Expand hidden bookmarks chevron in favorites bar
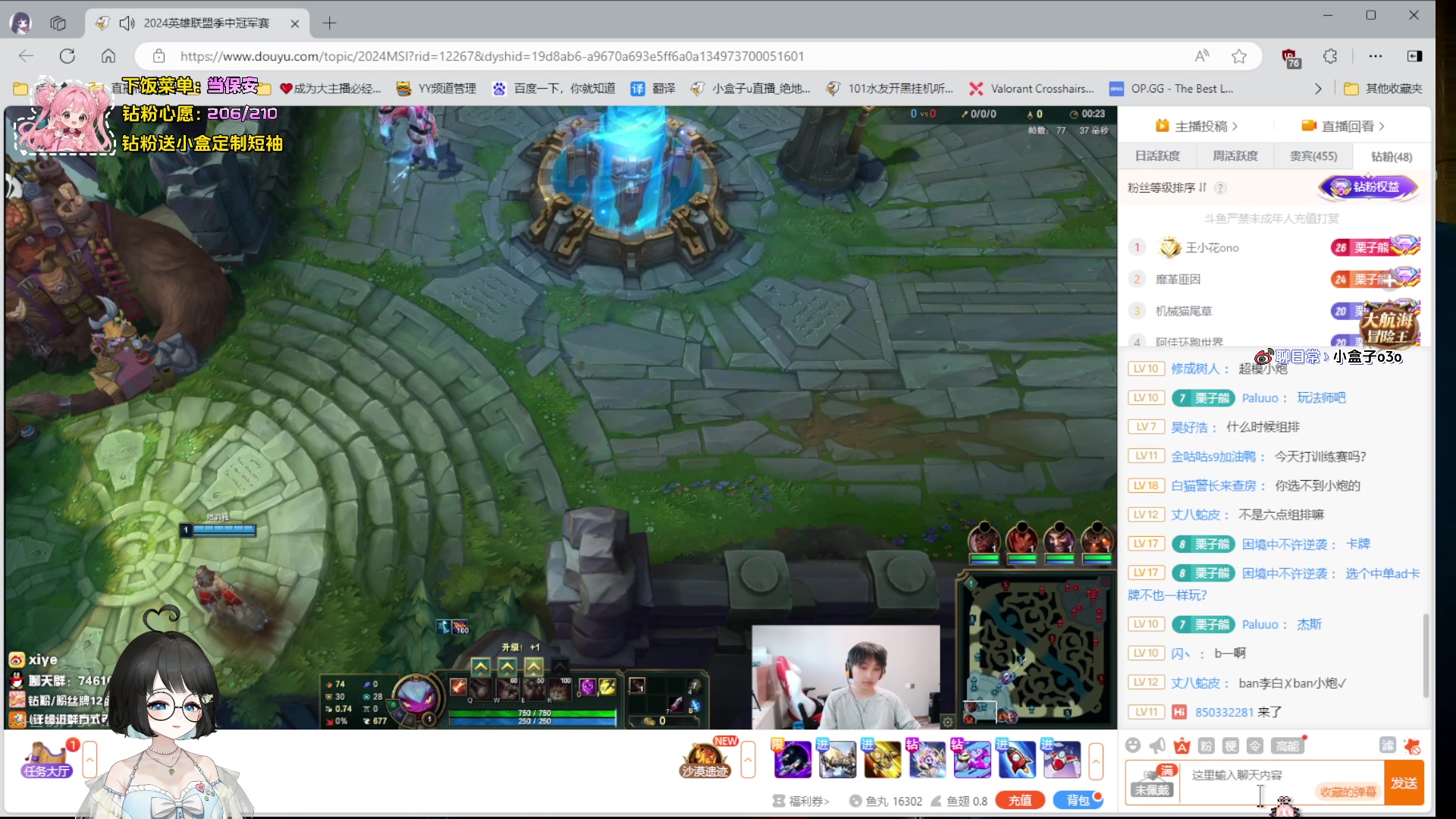1456x819 pixels. [1318, 89]
